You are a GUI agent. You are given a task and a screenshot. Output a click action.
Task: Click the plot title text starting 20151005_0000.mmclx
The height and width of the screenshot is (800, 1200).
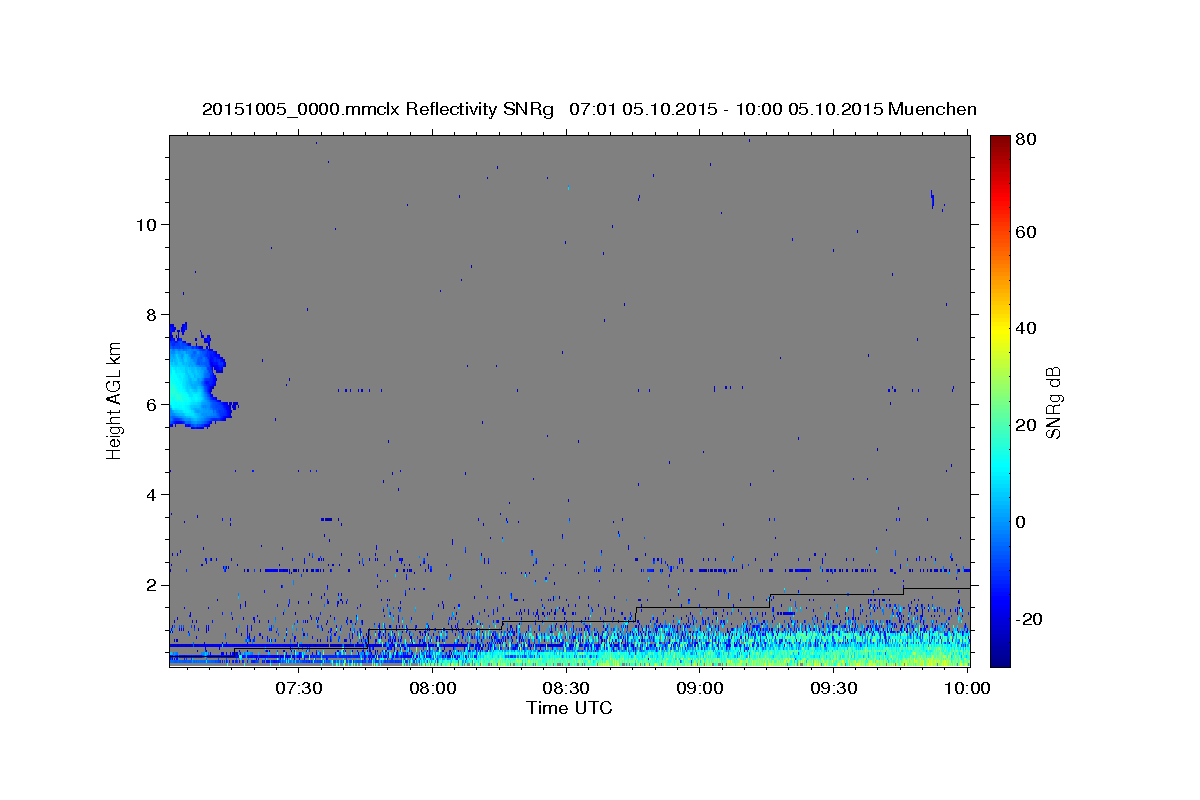click(589, 109)
